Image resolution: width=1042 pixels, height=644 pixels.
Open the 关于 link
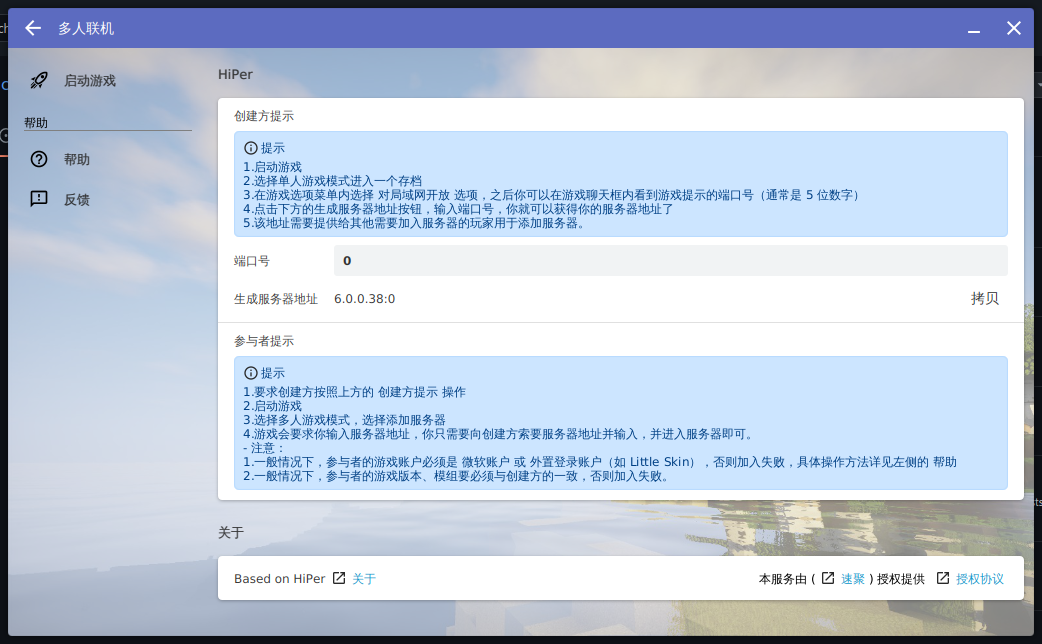(x=364, y=579)
